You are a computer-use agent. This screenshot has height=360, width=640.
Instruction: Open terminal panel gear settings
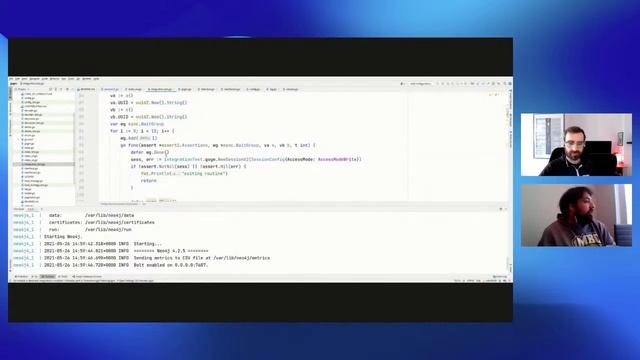[x=501, y=209]
